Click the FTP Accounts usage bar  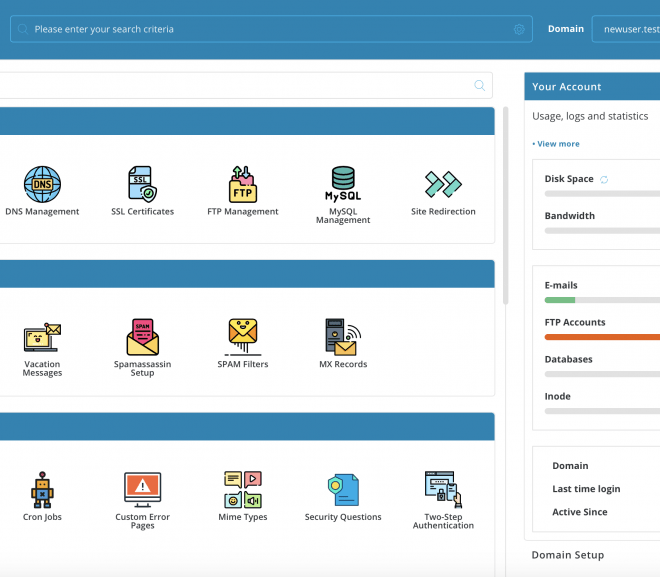[x=602, y=337]
